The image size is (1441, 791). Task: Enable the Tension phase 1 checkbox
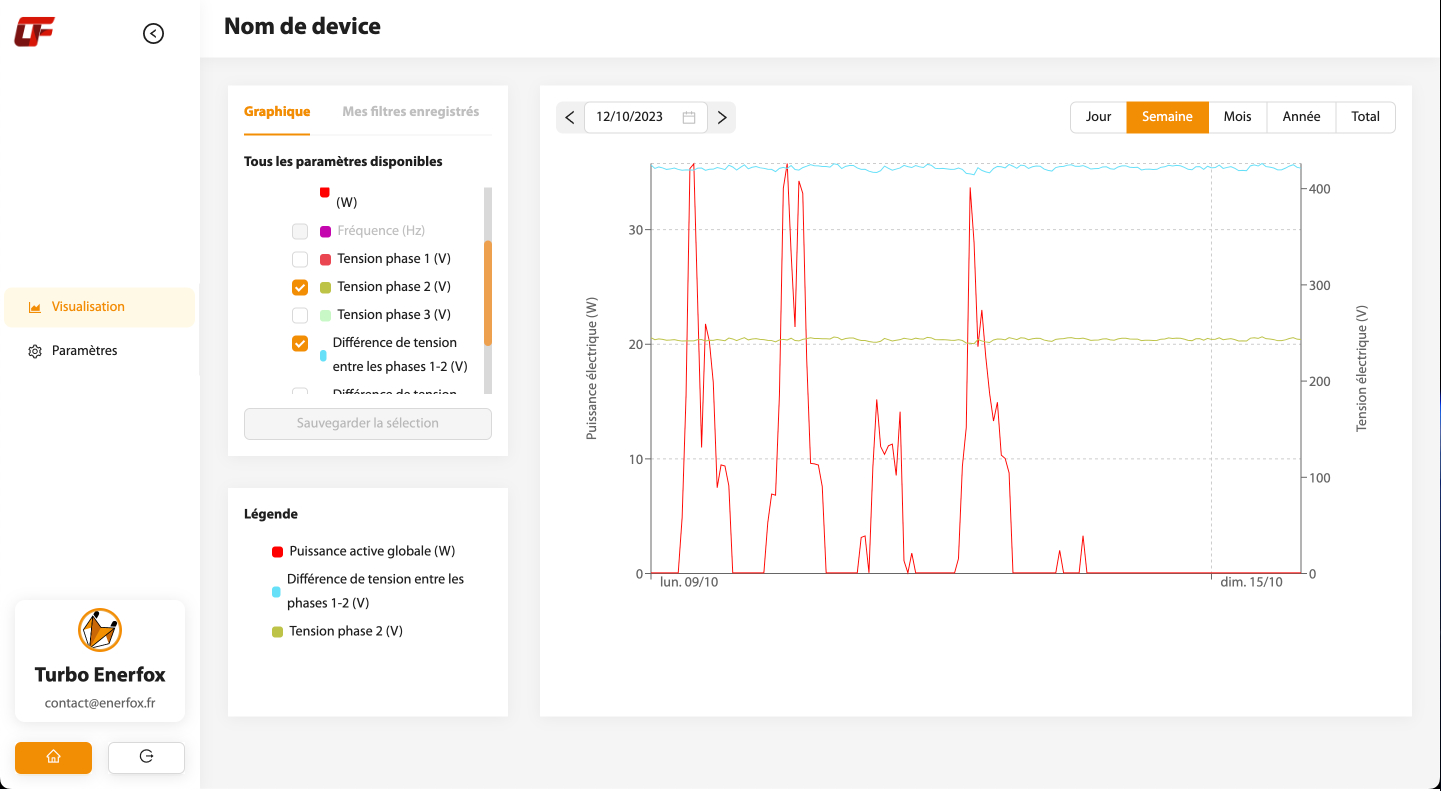coord(300,259)
